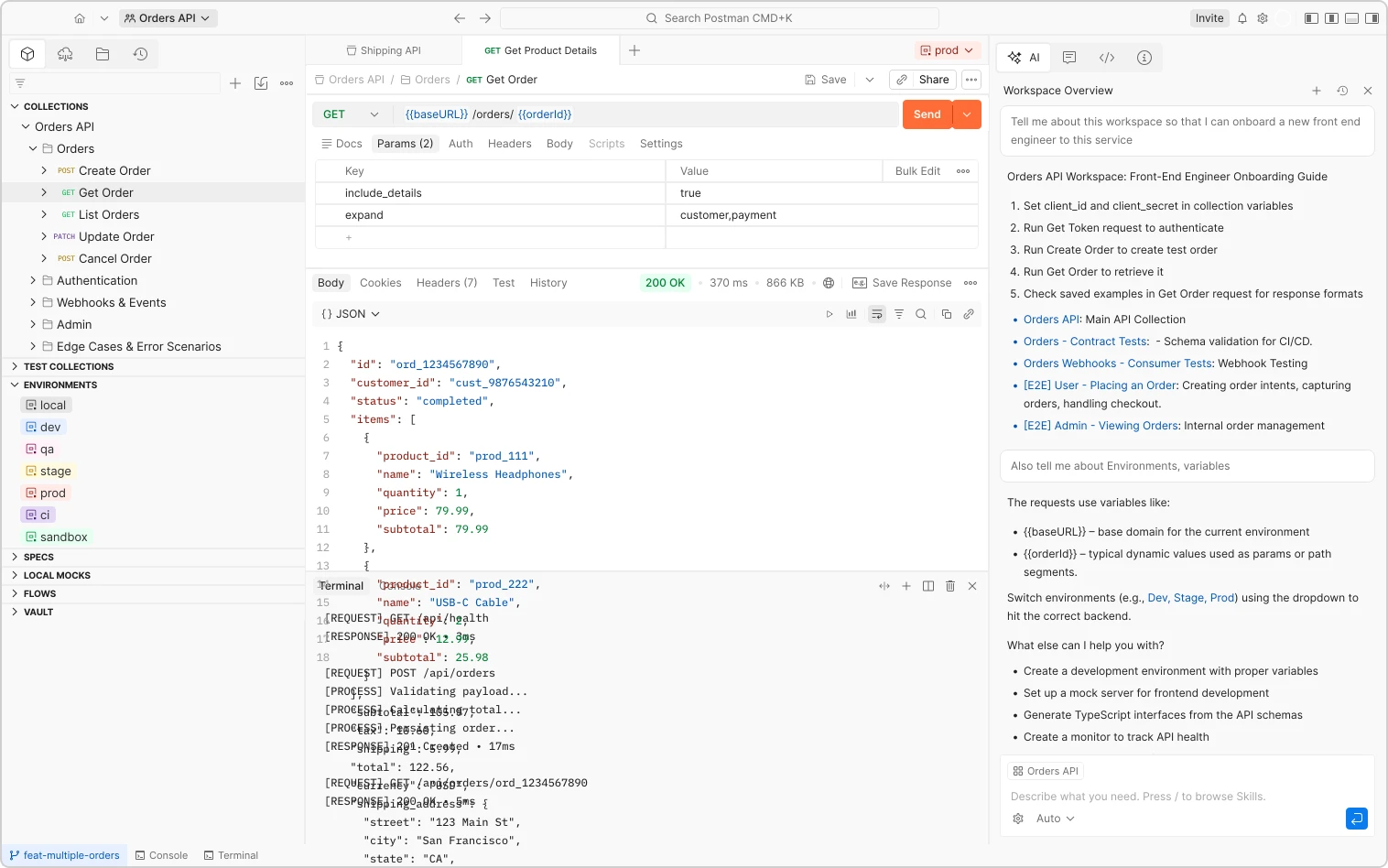The width and height of the screenshot is (1388, 868).
Task: Open sidebar more options ellipsis
Action: point(287,83)
